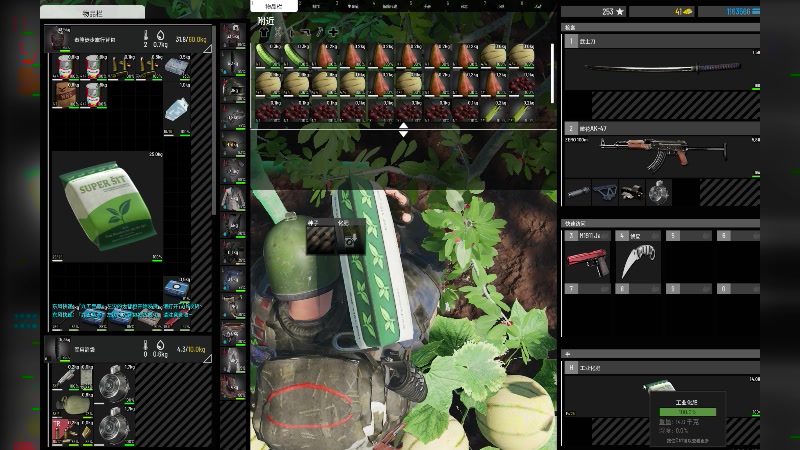800x450 pixels.
Task: Select the AK-47 rail mount attachment
Action: [605, 192]
